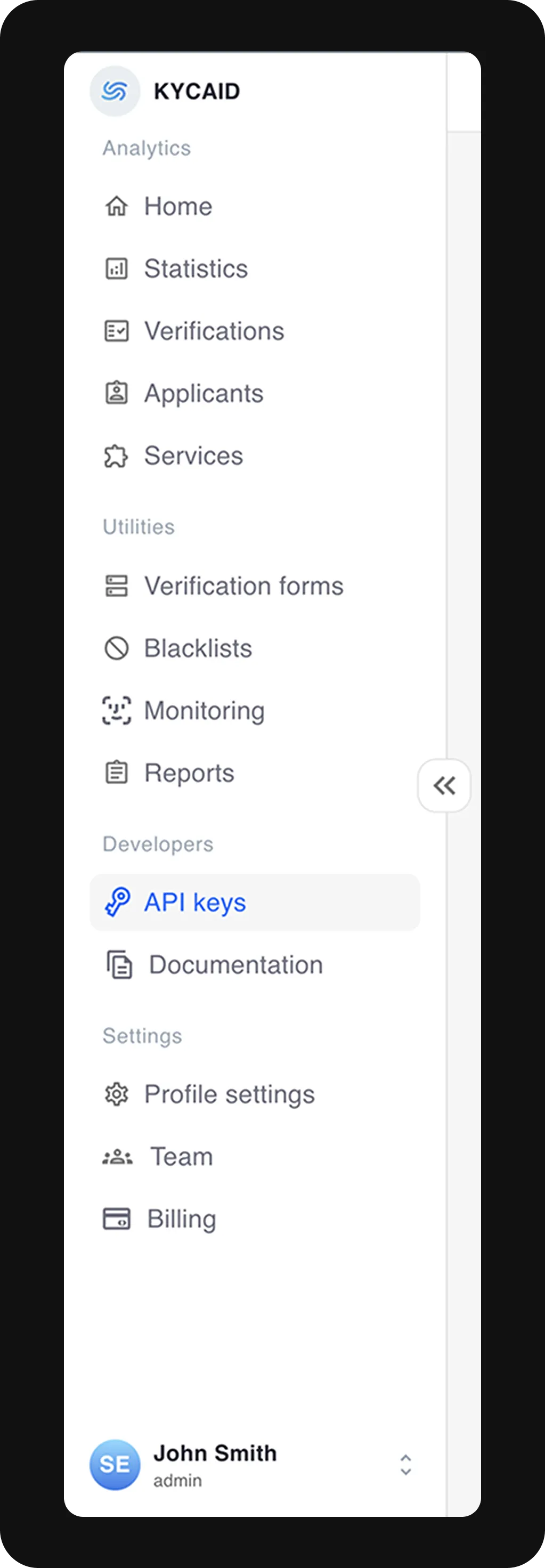Click the Team members icon
The image size is (545, 1568).
pos(117,1157)
